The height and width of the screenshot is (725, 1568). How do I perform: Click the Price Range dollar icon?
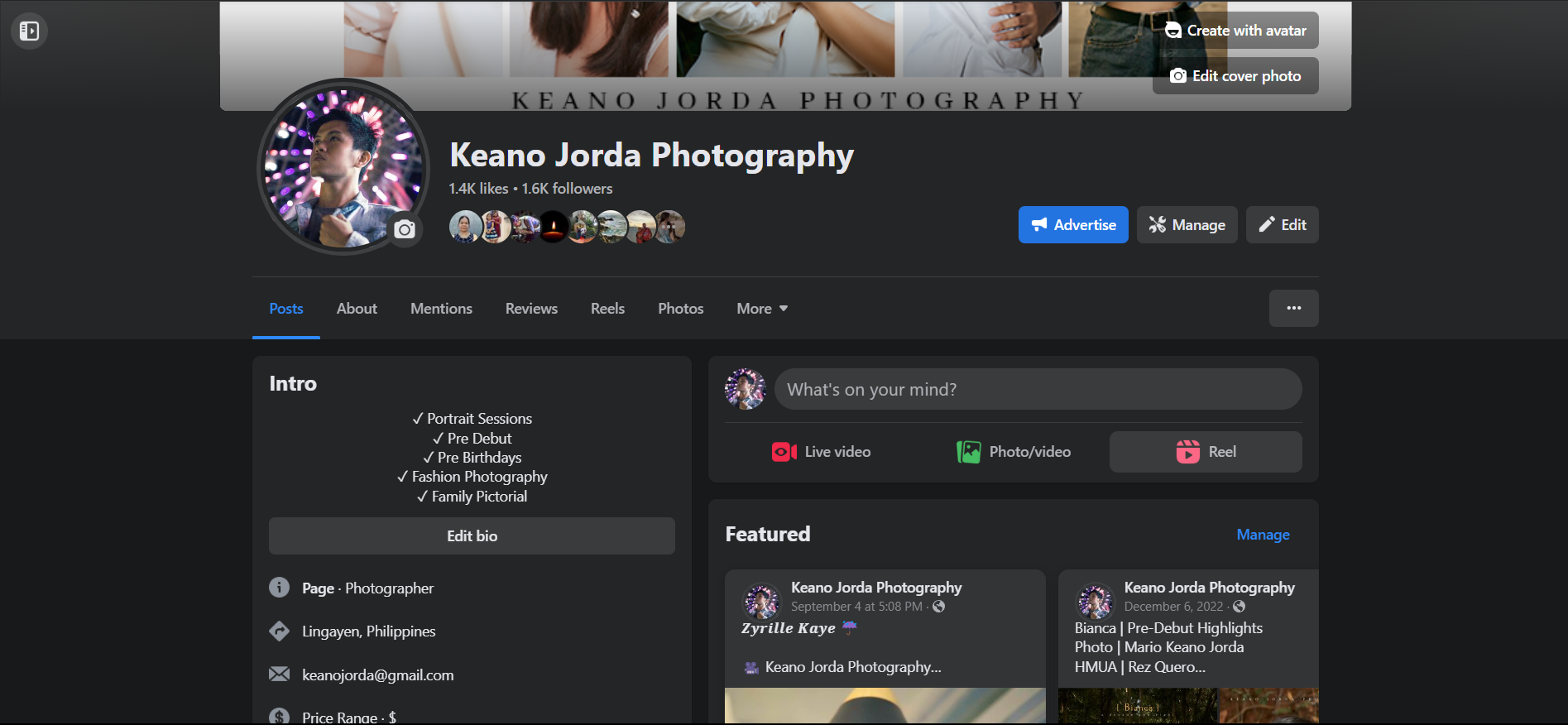(280, 717)
